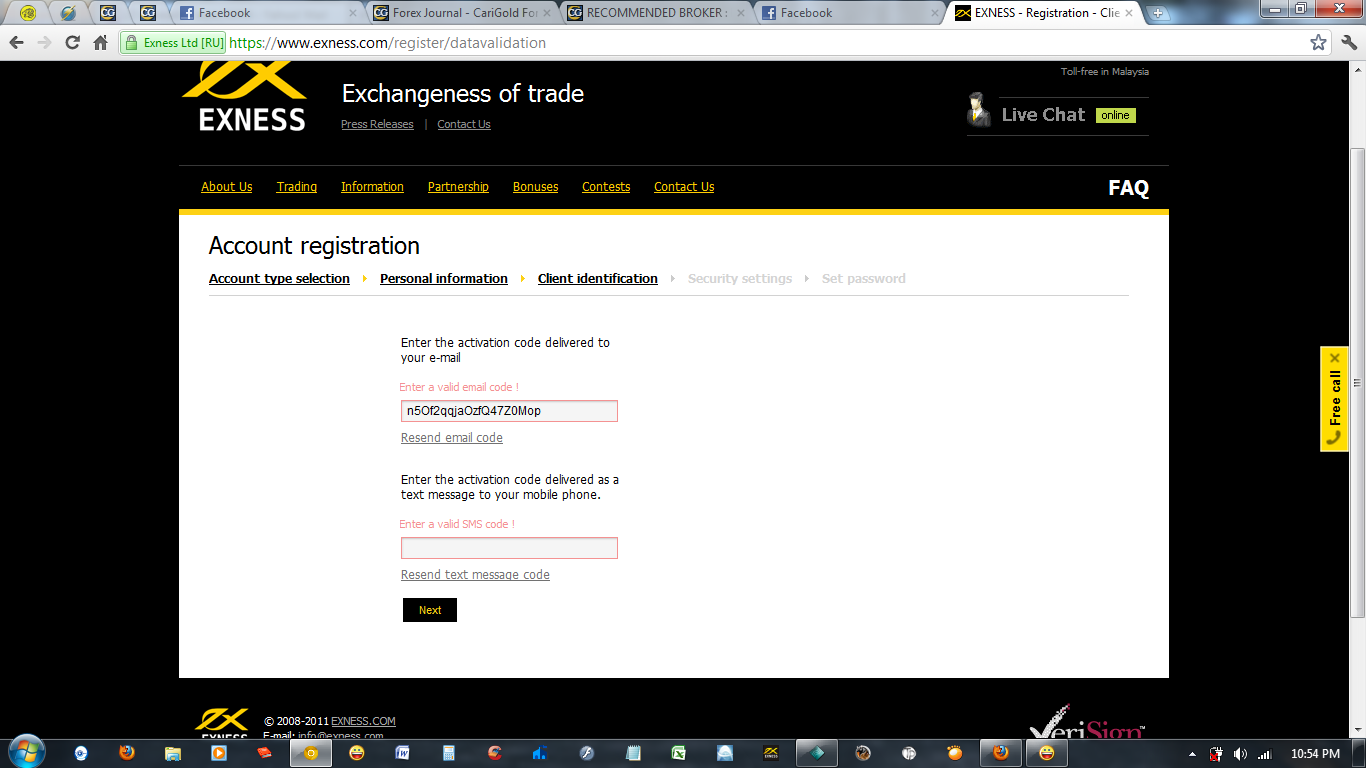Click the Live Chat agent icon

click(979, 110)
